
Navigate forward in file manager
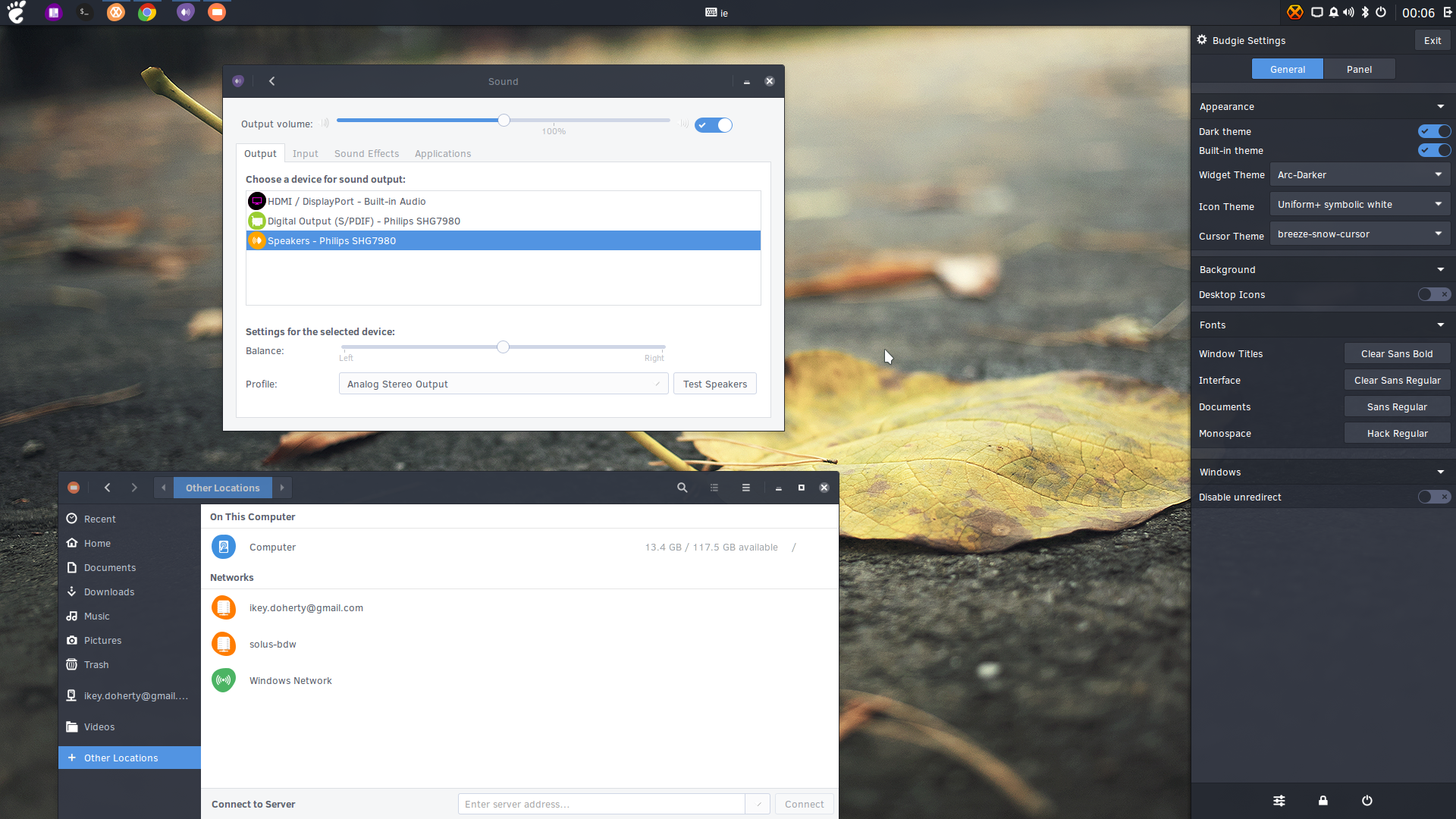134,488
